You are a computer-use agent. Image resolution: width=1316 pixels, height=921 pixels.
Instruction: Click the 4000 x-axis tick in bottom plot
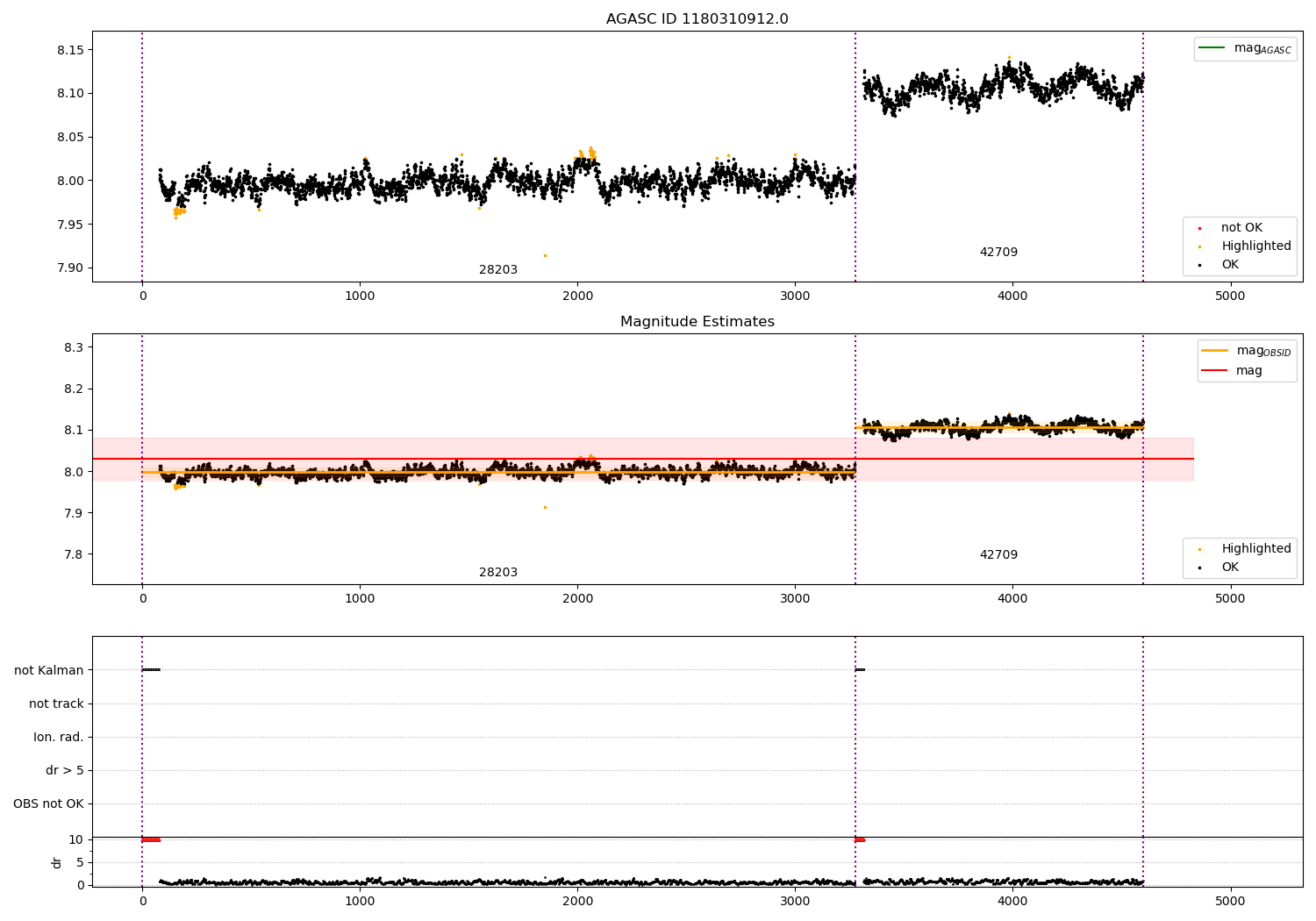click(1012, 901)
